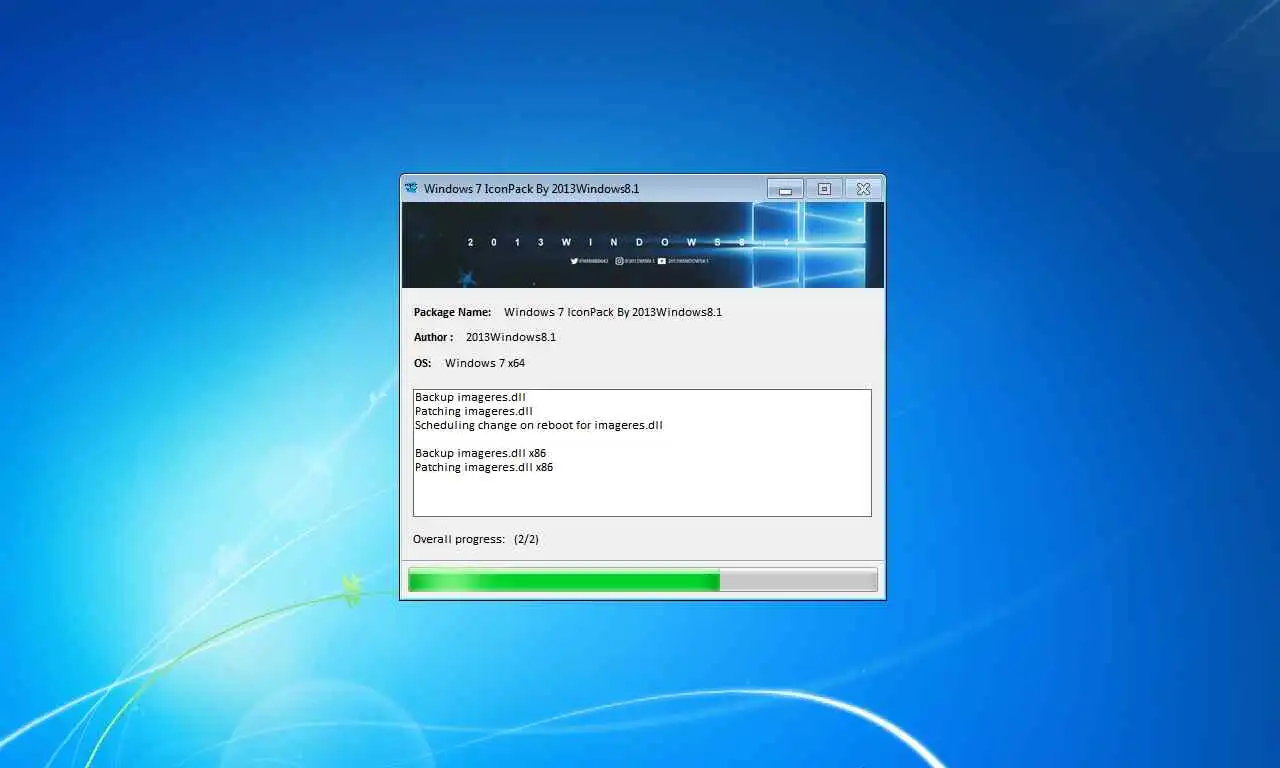Click the Twitter icon in banner
Viewport: 1280px width, 768px height.
click(x=574, y=261)
